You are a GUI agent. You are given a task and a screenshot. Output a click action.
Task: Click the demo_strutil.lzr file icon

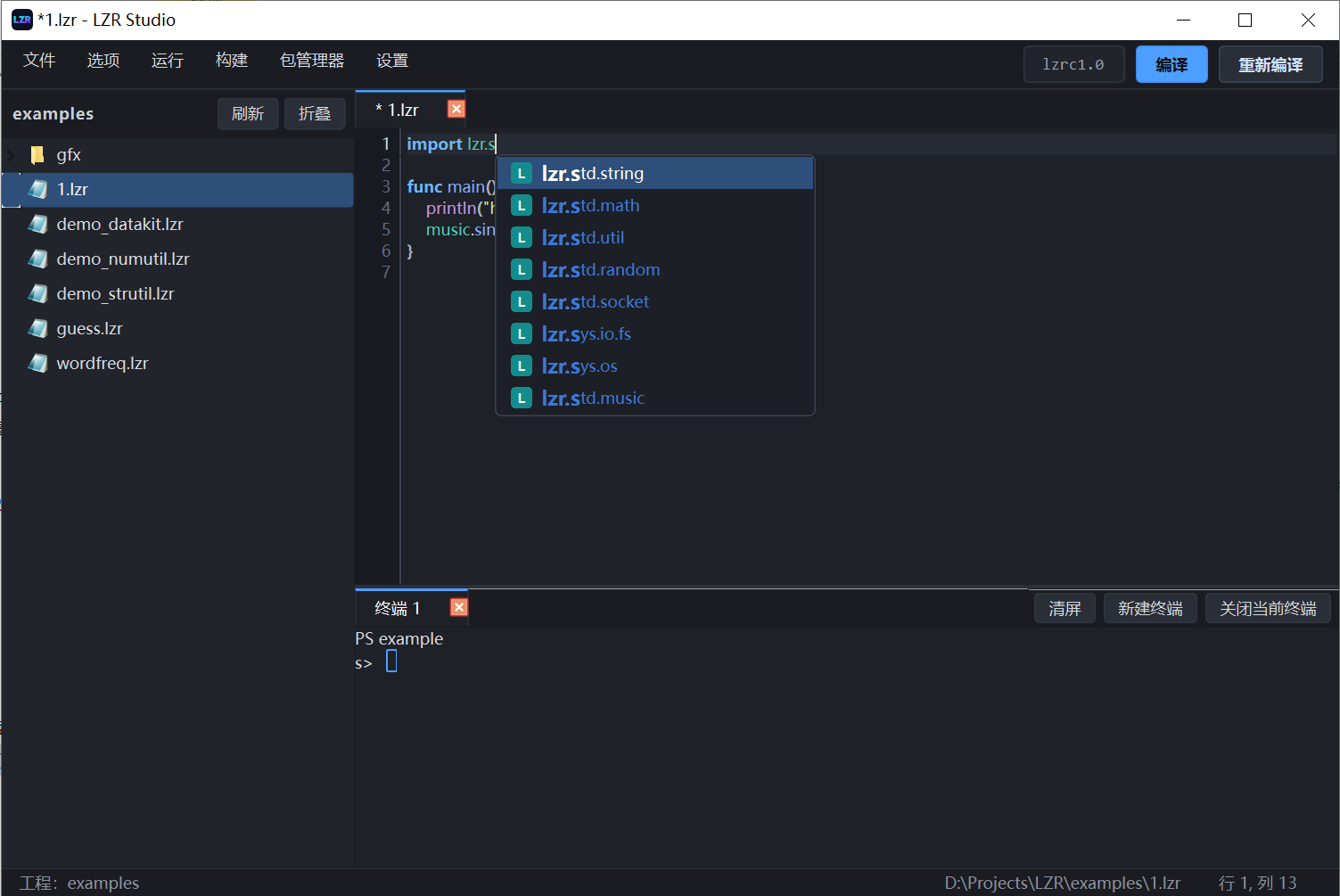[x=37, y=293]
